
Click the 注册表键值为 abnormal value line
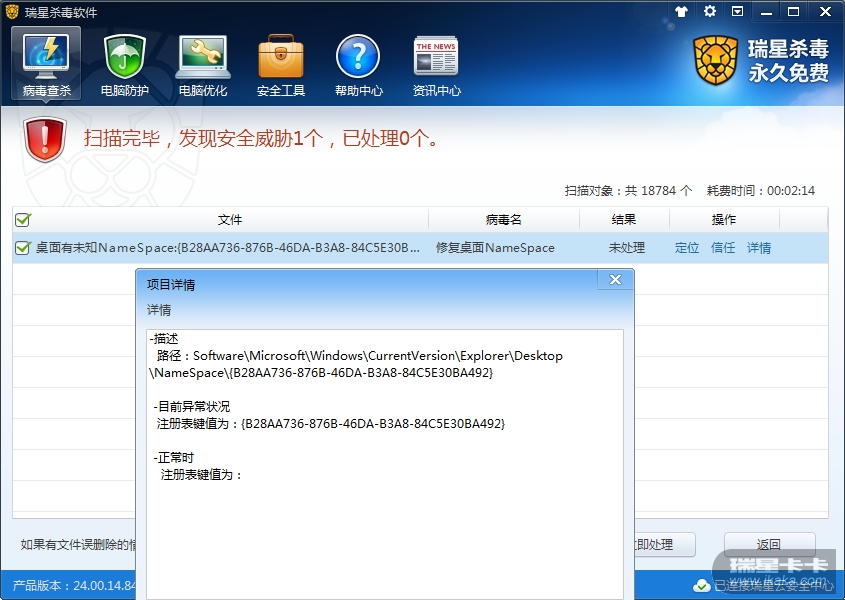click(x=331, y=424)
